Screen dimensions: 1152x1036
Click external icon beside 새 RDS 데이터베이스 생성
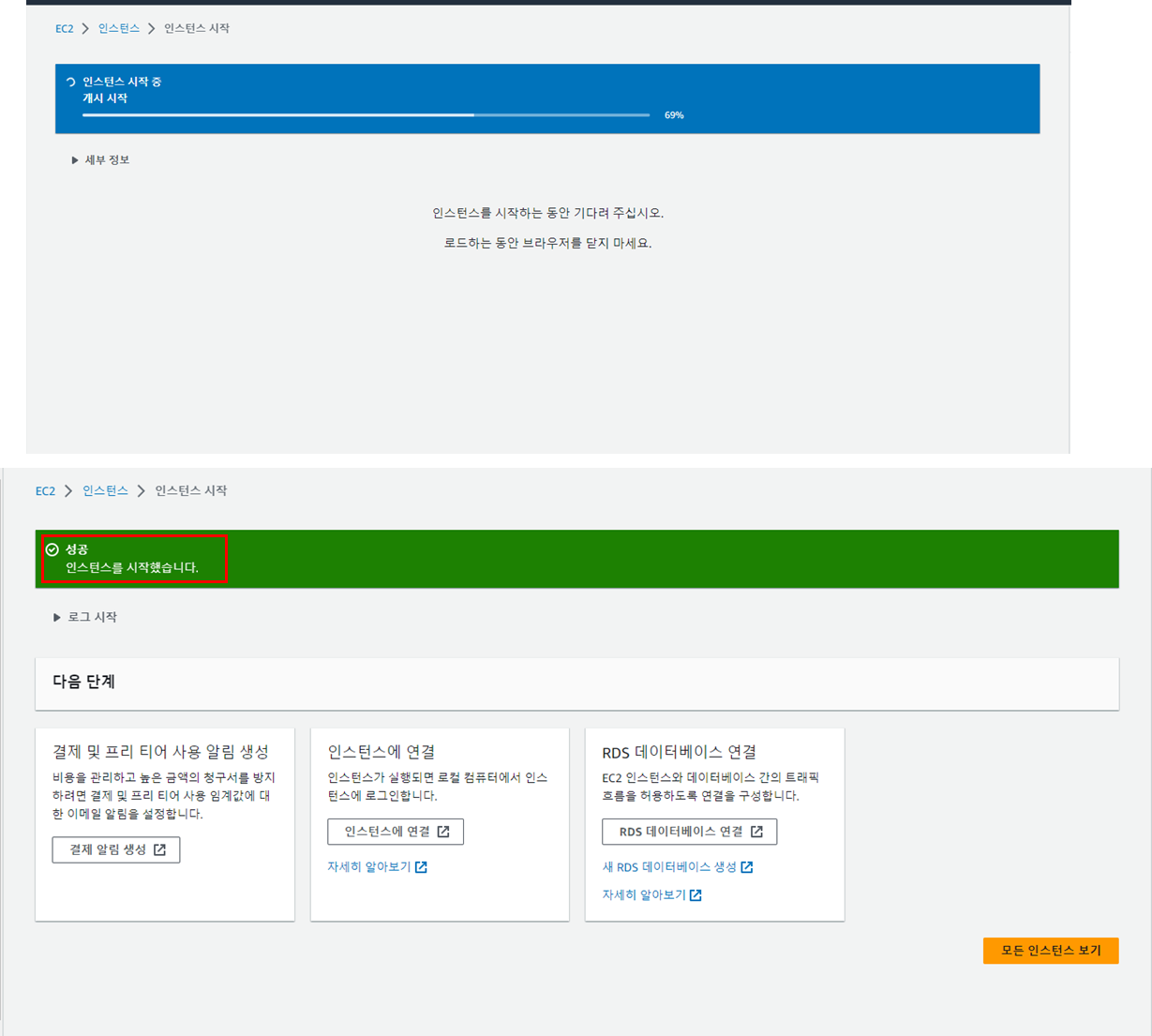tap(747, 867)
